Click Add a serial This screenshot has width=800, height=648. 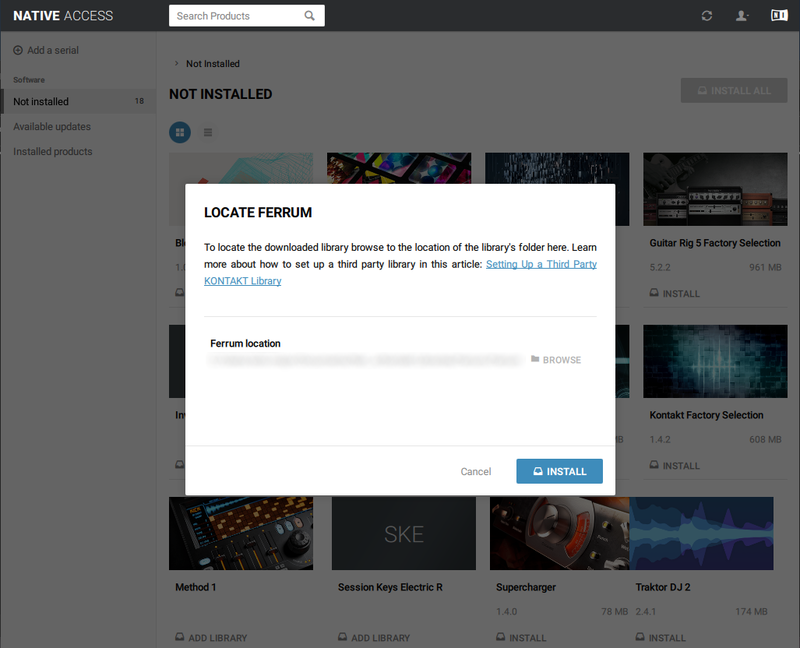(46, 50)
